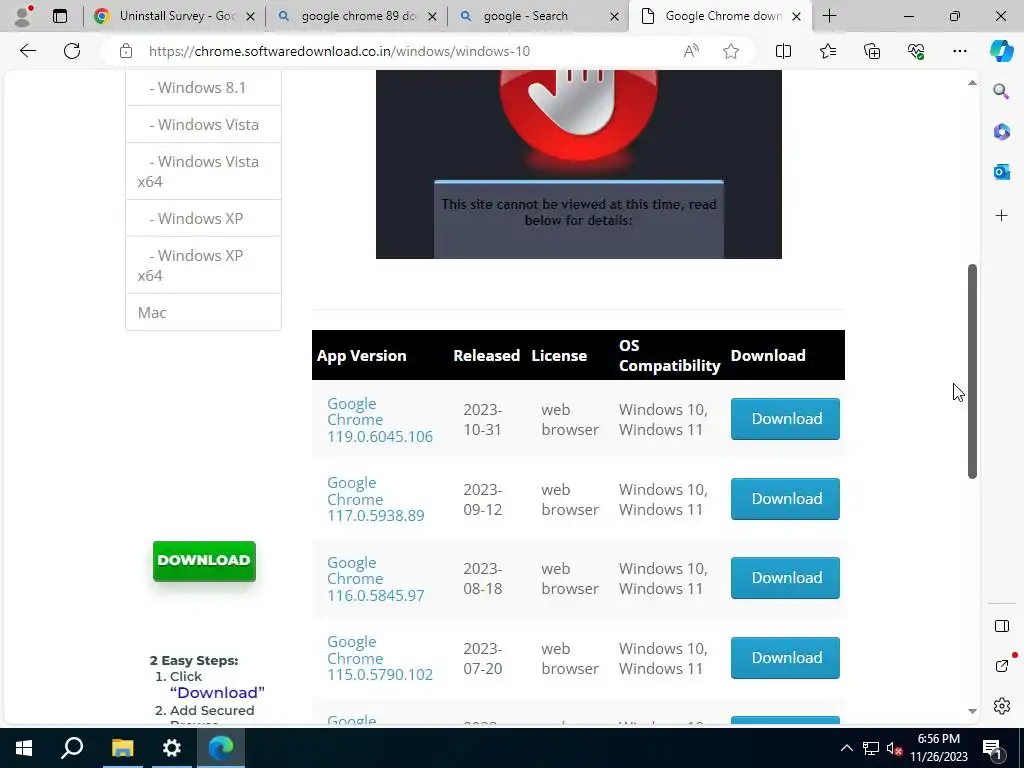Screen dimensions: 1024x768
Task: Open Outlook in the sidebar
Action: [1001, 172]
